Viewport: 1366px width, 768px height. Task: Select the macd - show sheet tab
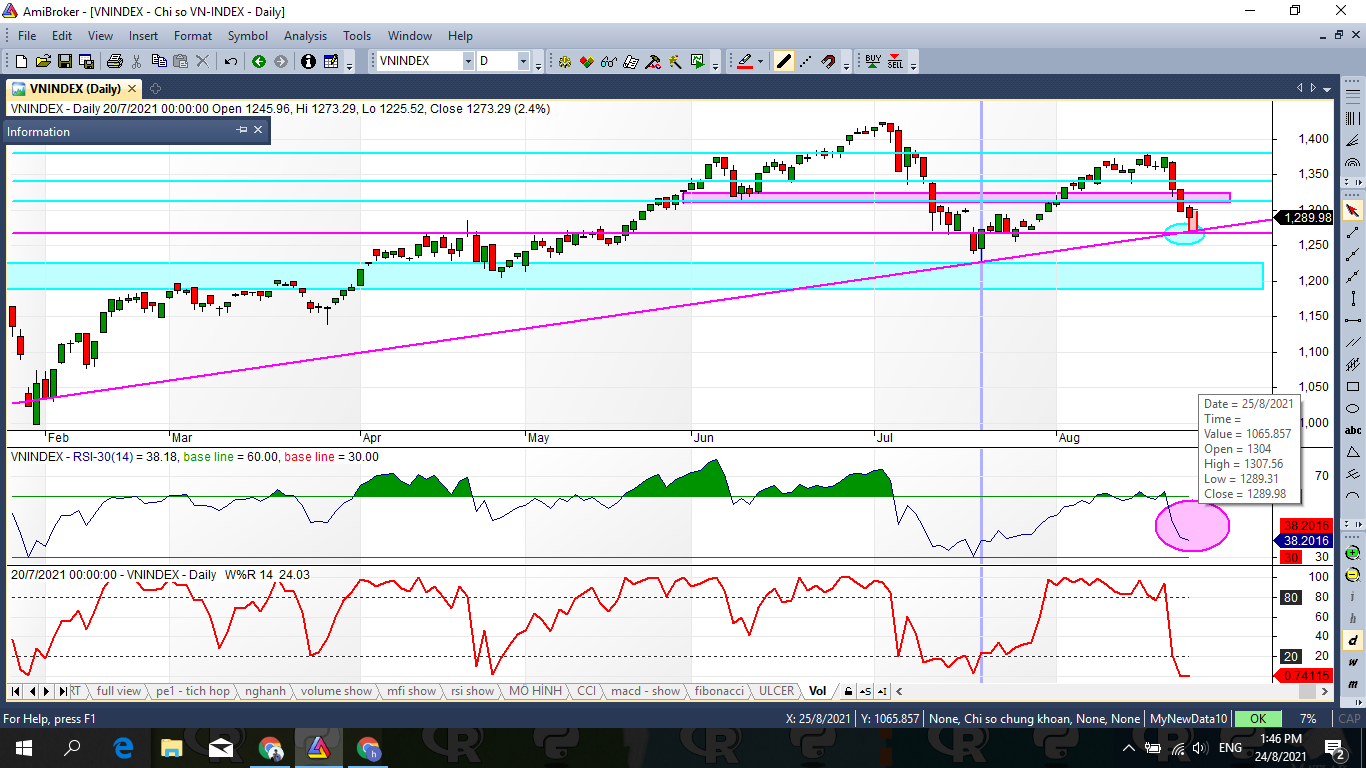(645, 691)
